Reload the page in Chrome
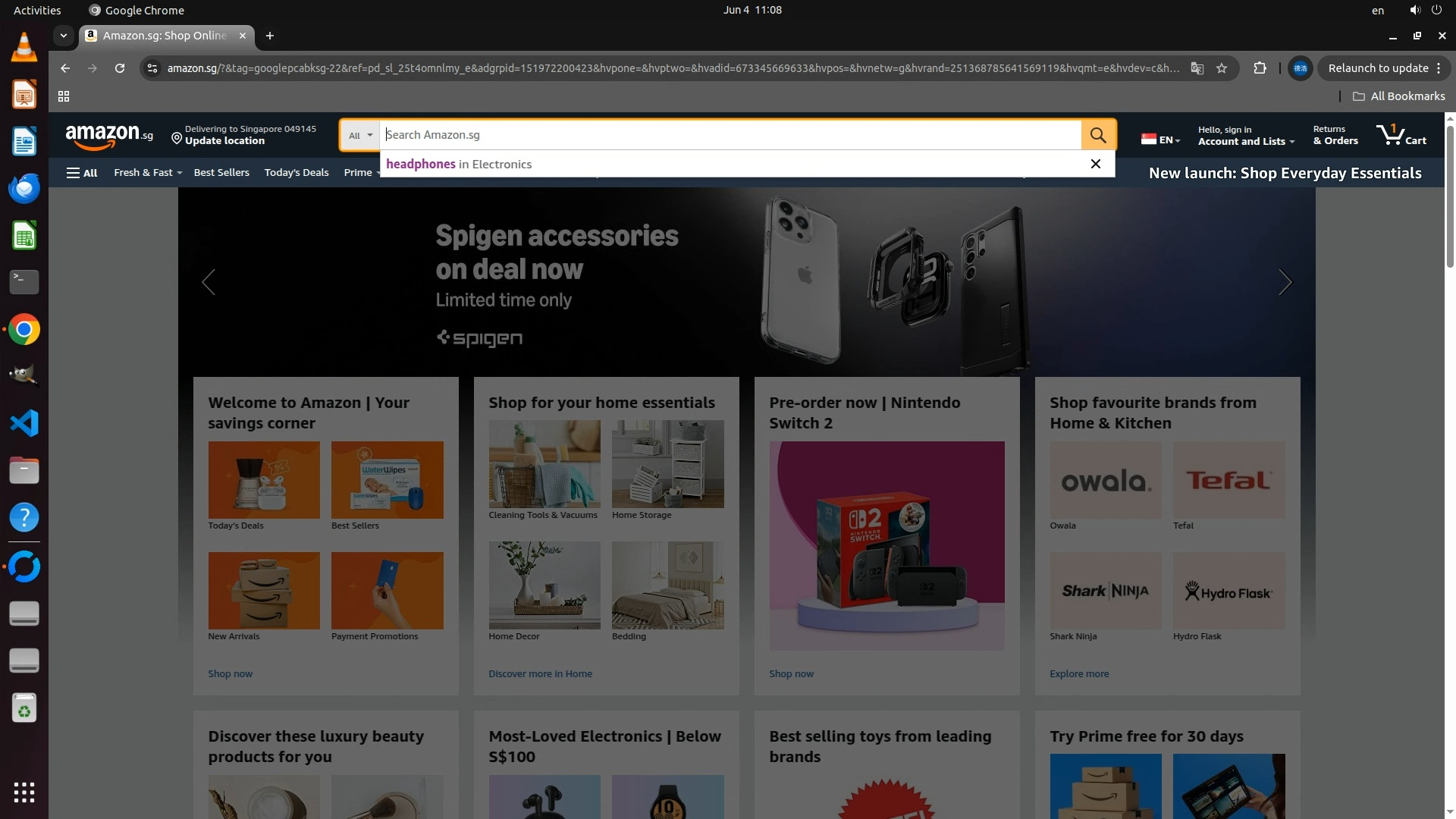 coord(120,68)
